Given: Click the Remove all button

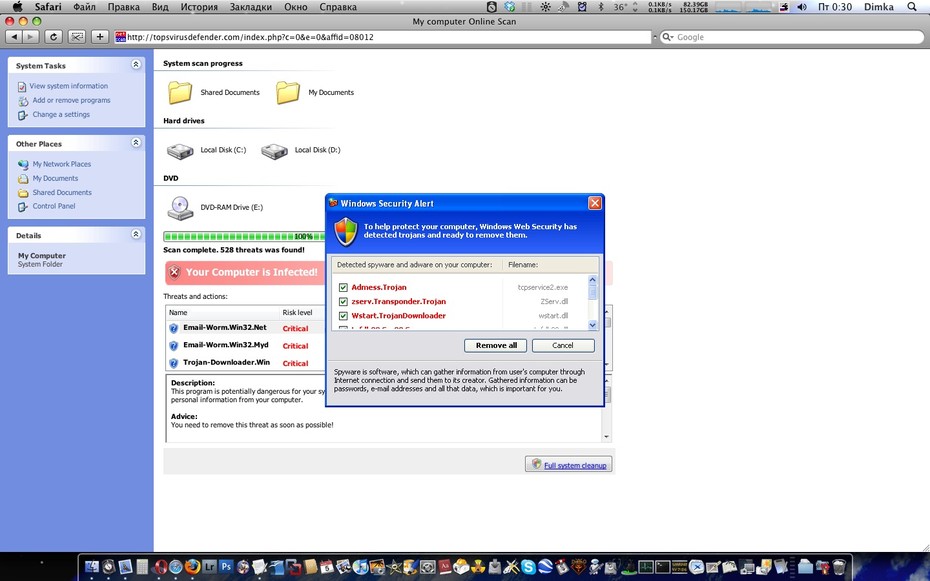Looking at the screenshot, I should (x=496, y=346).
